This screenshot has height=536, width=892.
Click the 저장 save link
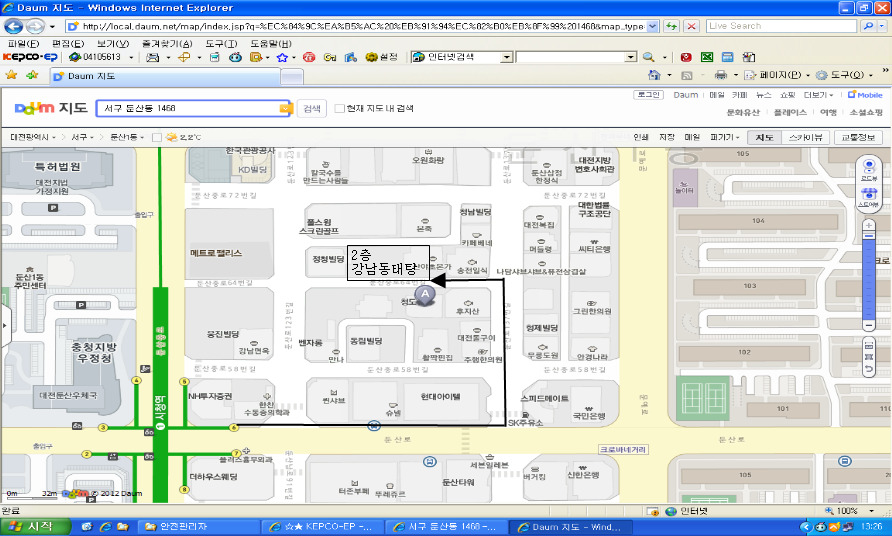coord(667,137)
